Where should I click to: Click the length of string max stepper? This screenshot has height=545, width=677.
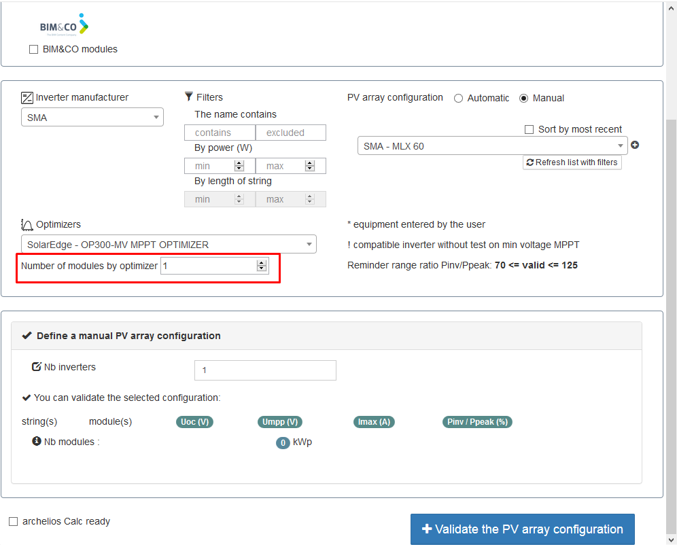310,199
